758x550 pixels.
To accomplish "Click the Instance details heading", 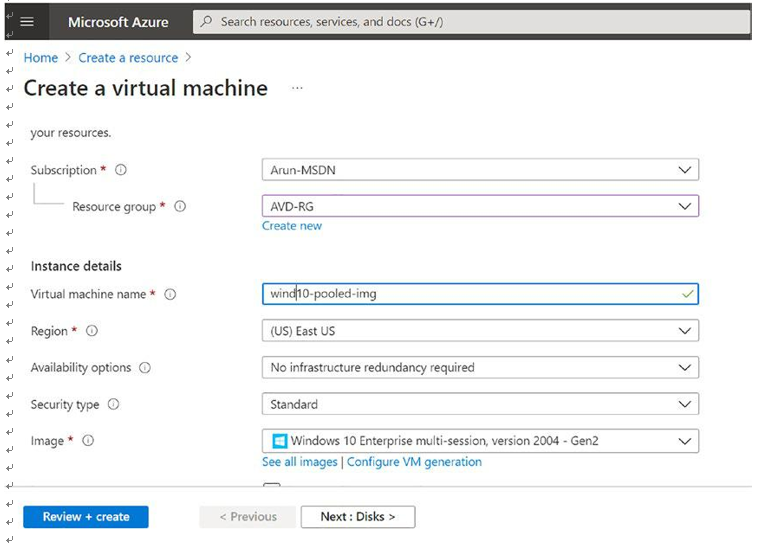I will pyautogui.click(x=76, y=266).
